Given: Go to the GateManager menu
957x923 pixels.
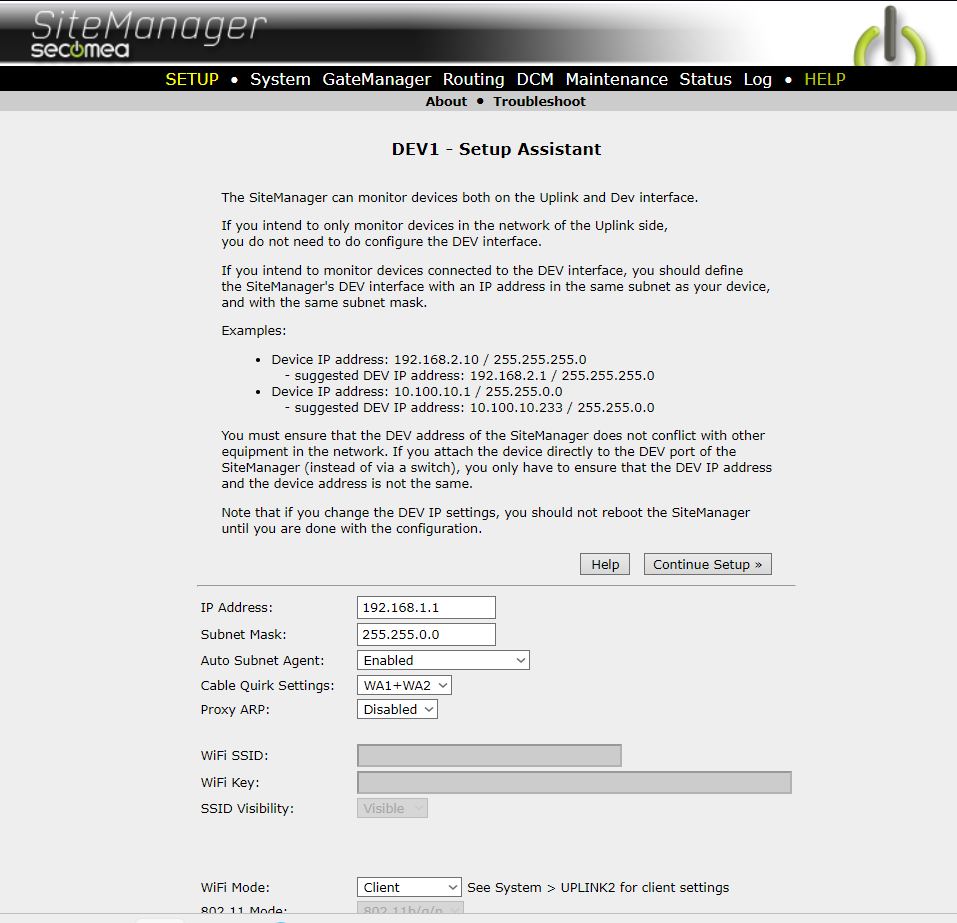Looking at the screenshot, I should [x=377, y=79].
